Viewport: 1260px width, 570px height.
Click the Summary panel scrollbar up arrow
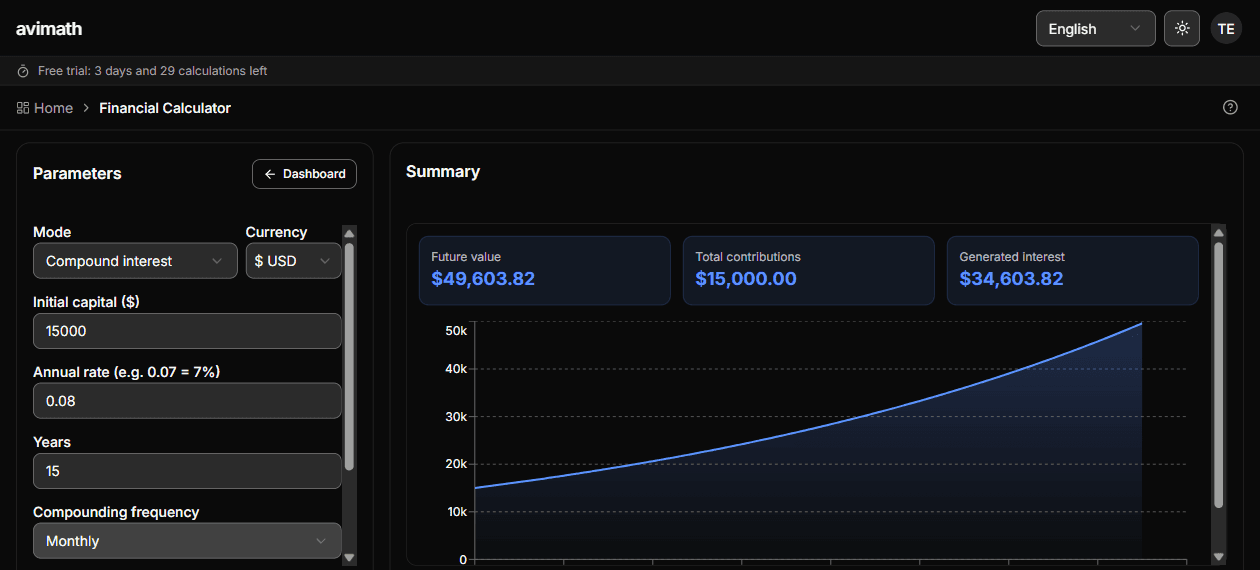coord(1218,232)
